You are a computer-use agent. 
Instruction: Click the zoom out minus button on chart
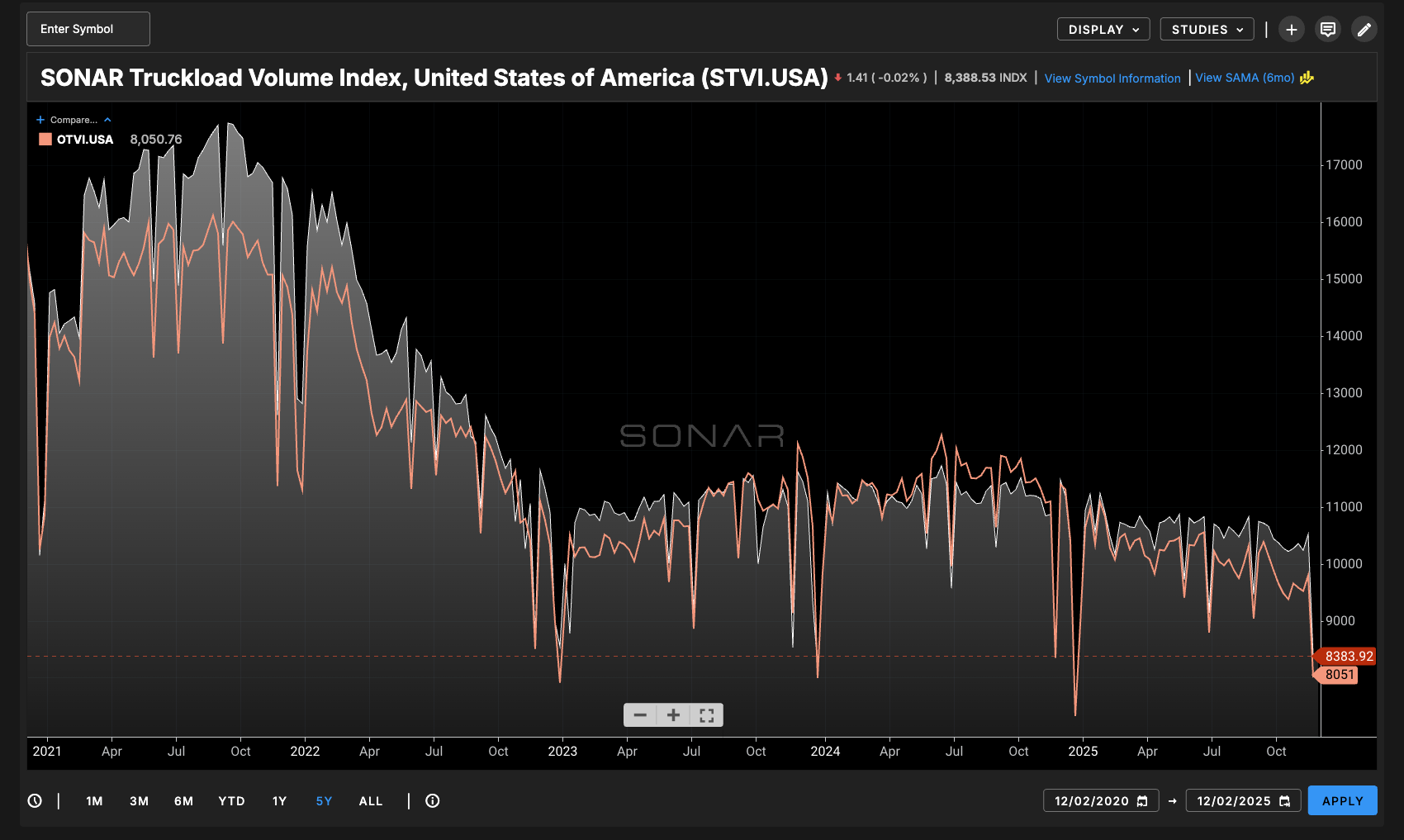click(640, 715)
